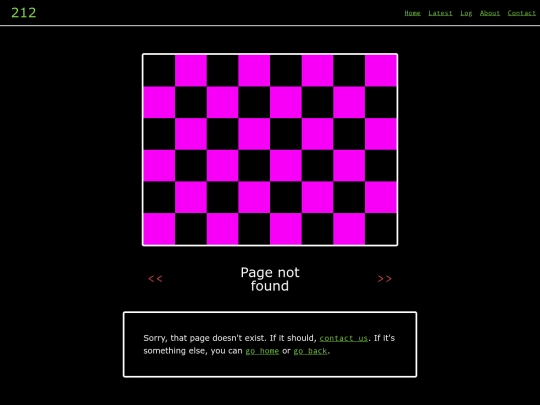Go to Home in top navigation
Screen dimensions: 540x405
412,13
